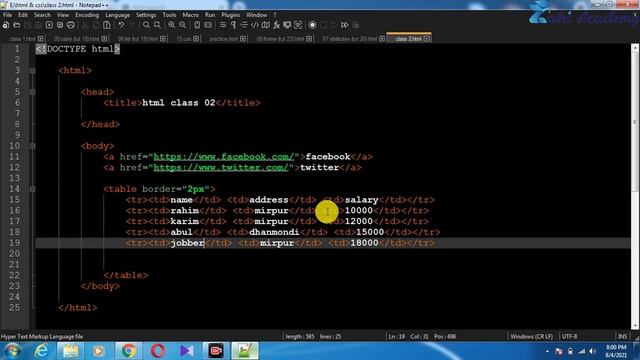Click the volume icon in system tray
Screen dimensions: 640x360
(x=593, y=351)
